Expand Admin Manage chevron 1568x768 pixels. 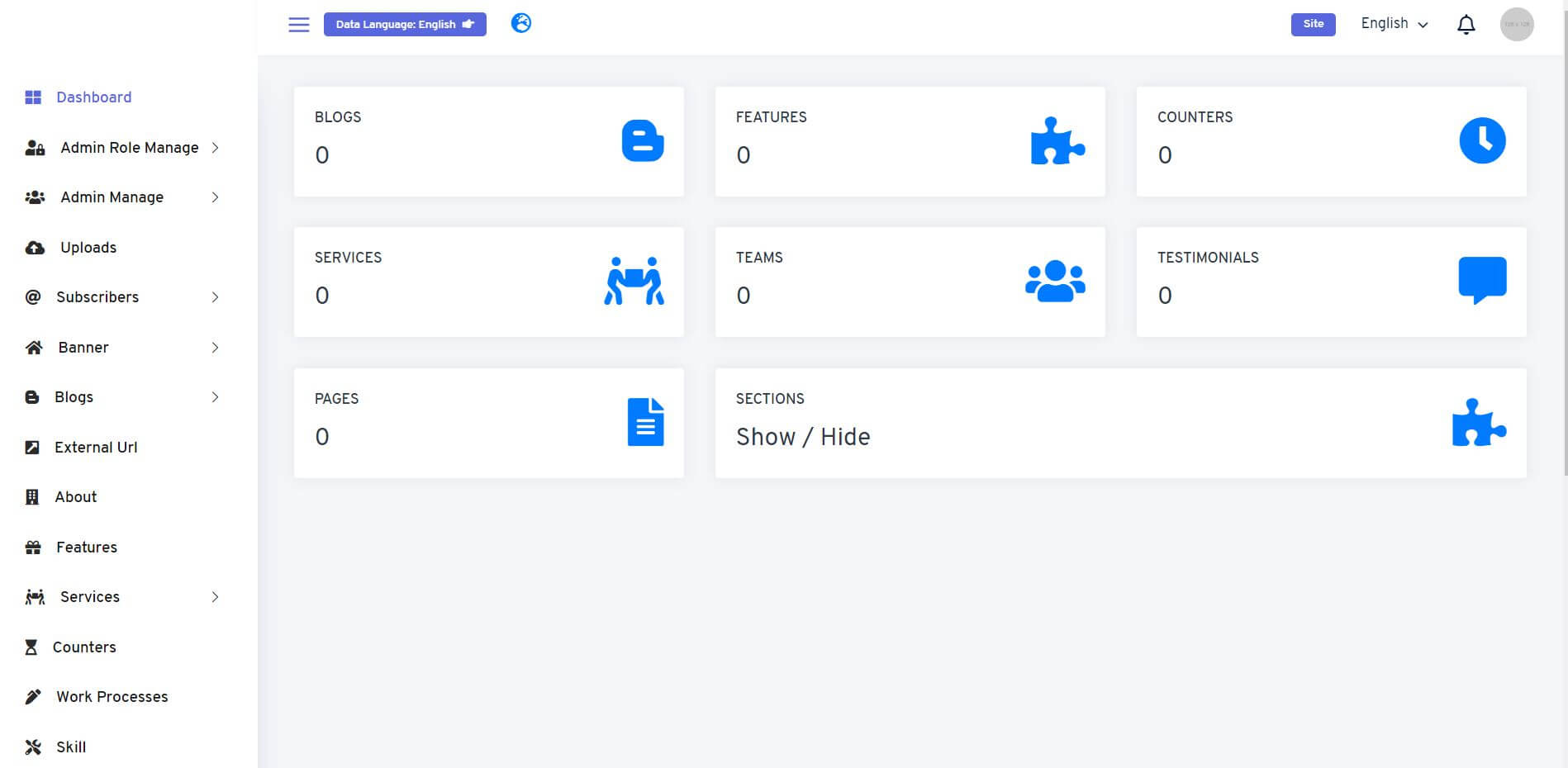(x=215, y=197)
